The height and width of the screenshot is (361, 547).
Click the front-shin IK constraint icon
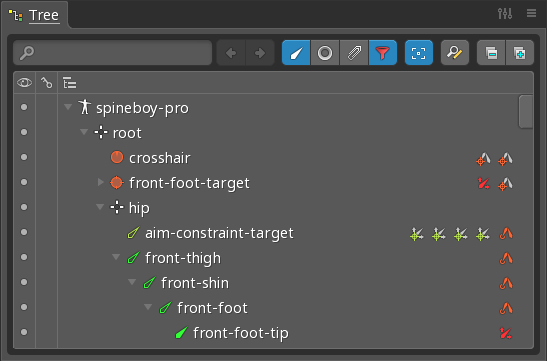(x=506, y=283)
